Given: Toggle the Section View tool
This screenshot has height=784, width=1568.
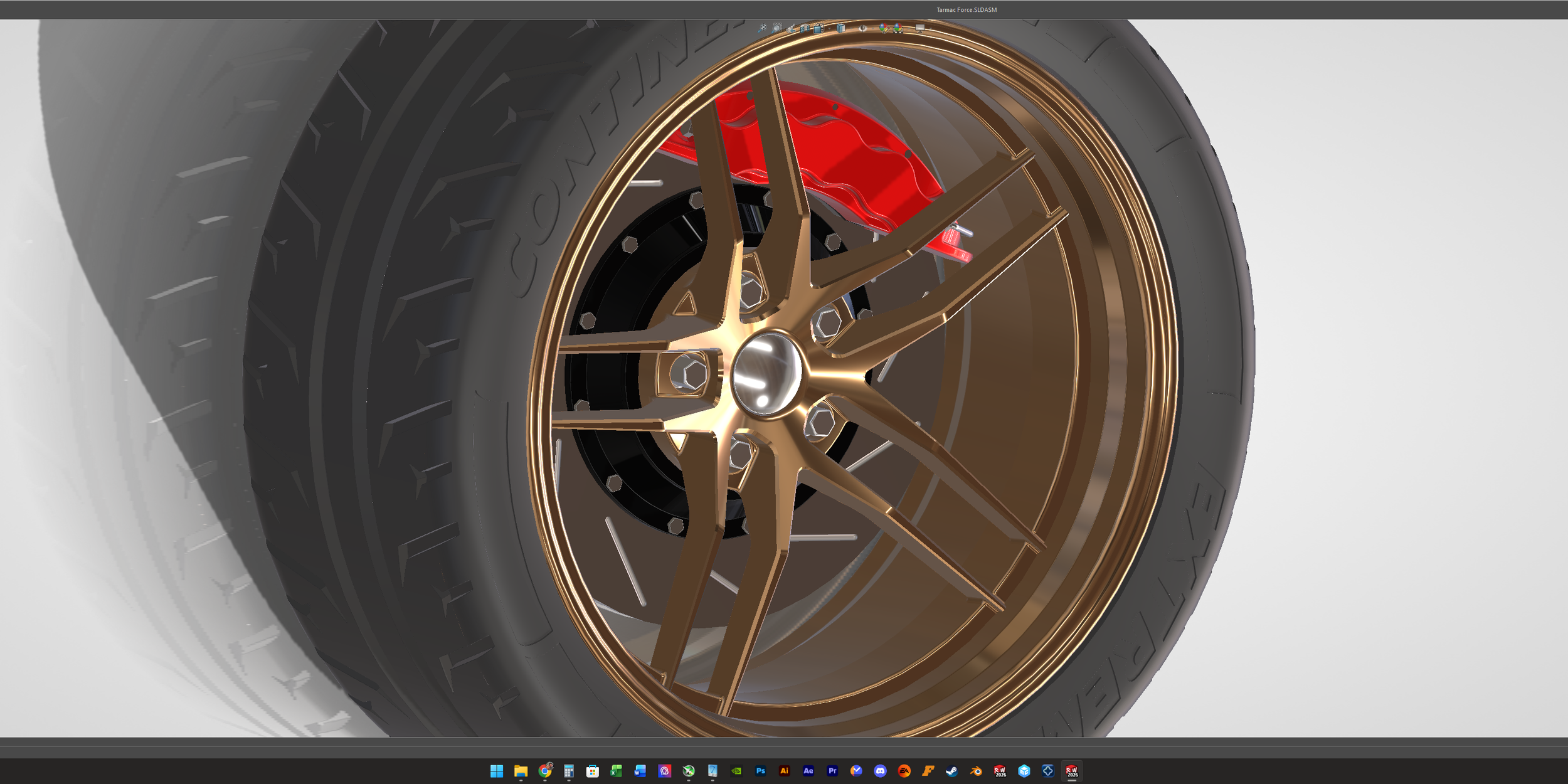Looking at the screenshot, I should pos(805,28).
